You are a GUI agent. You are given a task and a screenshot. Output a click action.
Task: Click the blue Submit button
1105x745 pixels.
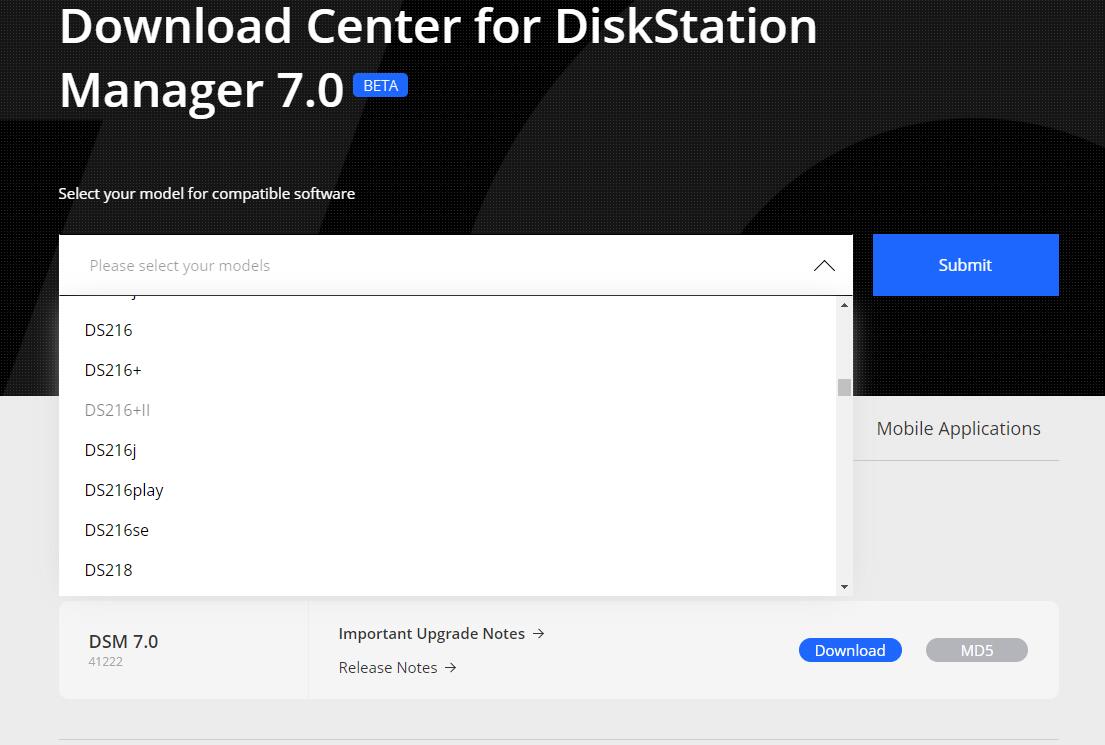click(965, 265)
